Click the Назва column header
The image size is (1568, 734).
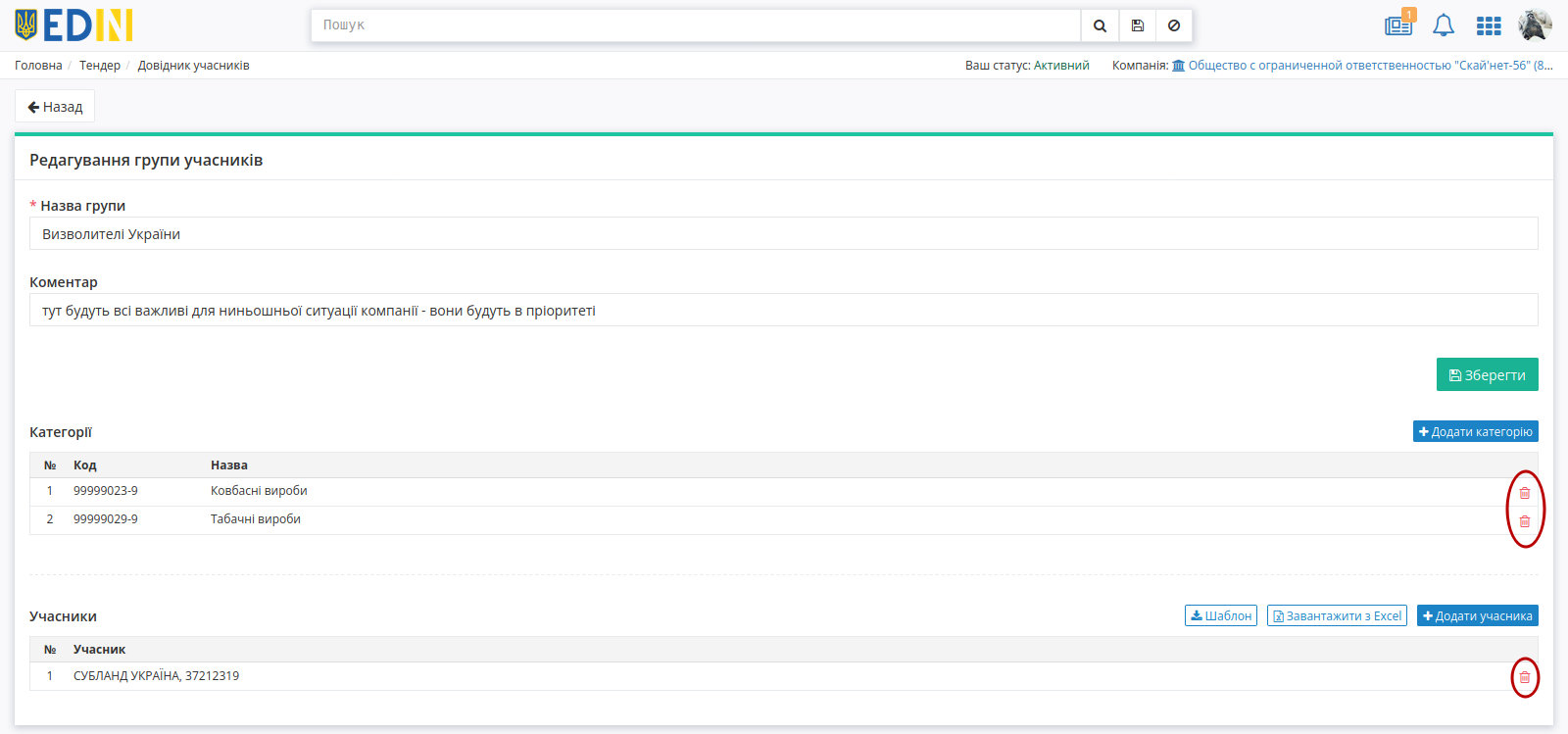pyautogui.click(x=229, y=465)
